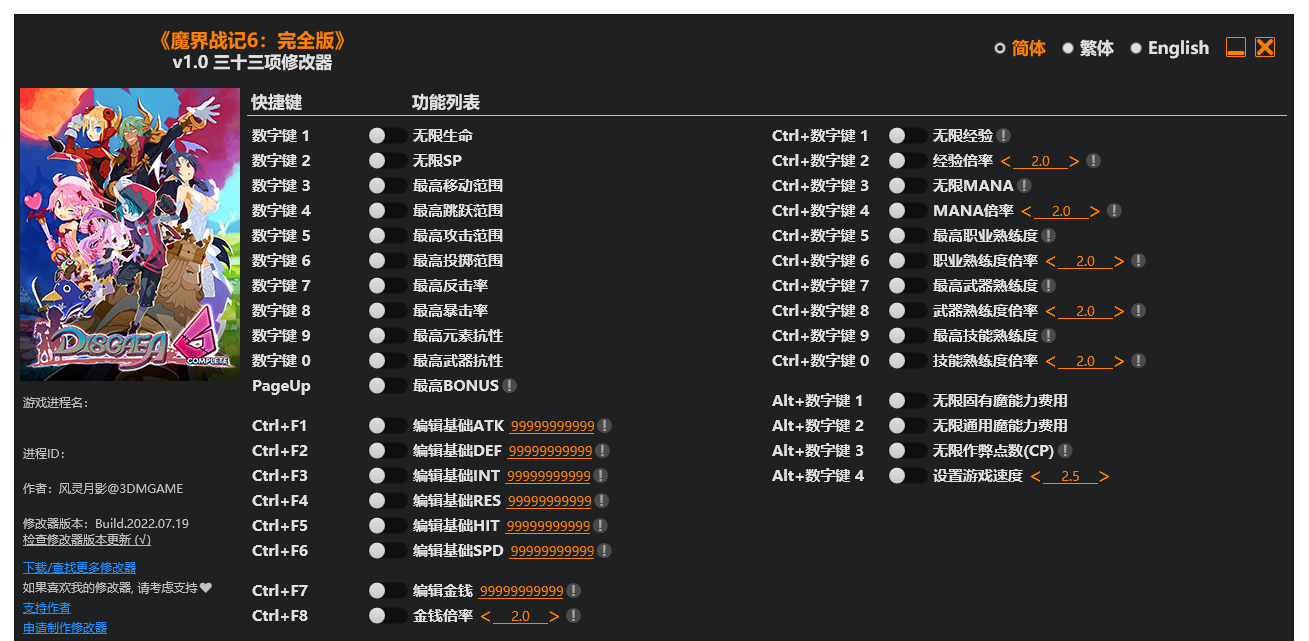Click info icon next to 无限MANA

1025,186
